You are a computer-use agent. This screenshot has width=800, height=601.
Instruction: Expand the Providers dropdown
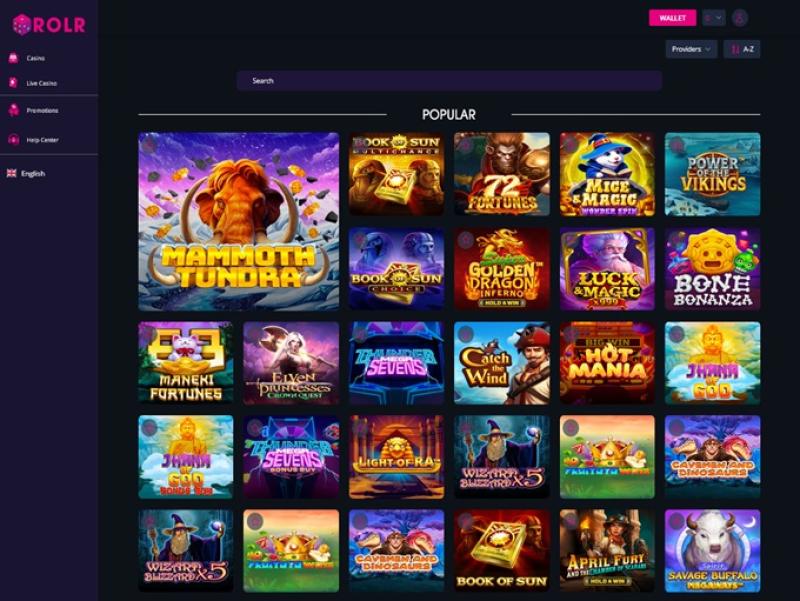point(691,49)
